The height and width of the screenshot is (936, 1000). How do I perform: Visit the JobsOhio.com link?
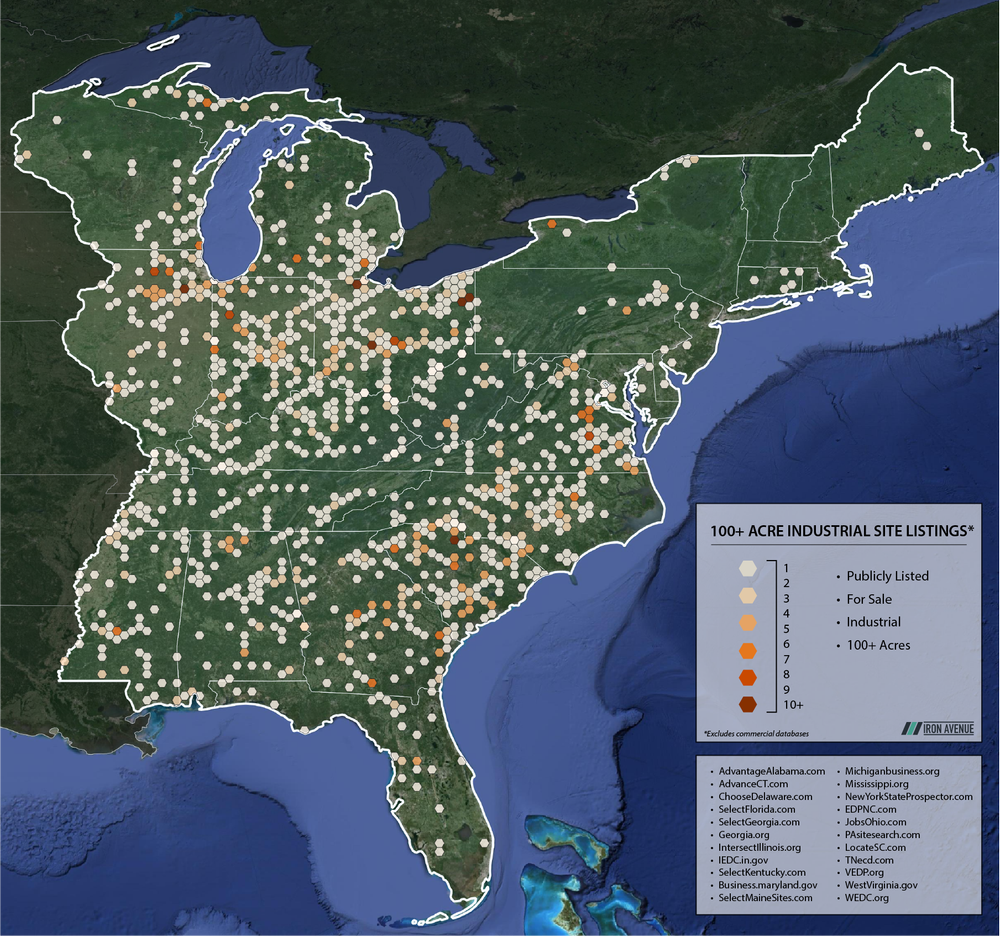(878, 821)
